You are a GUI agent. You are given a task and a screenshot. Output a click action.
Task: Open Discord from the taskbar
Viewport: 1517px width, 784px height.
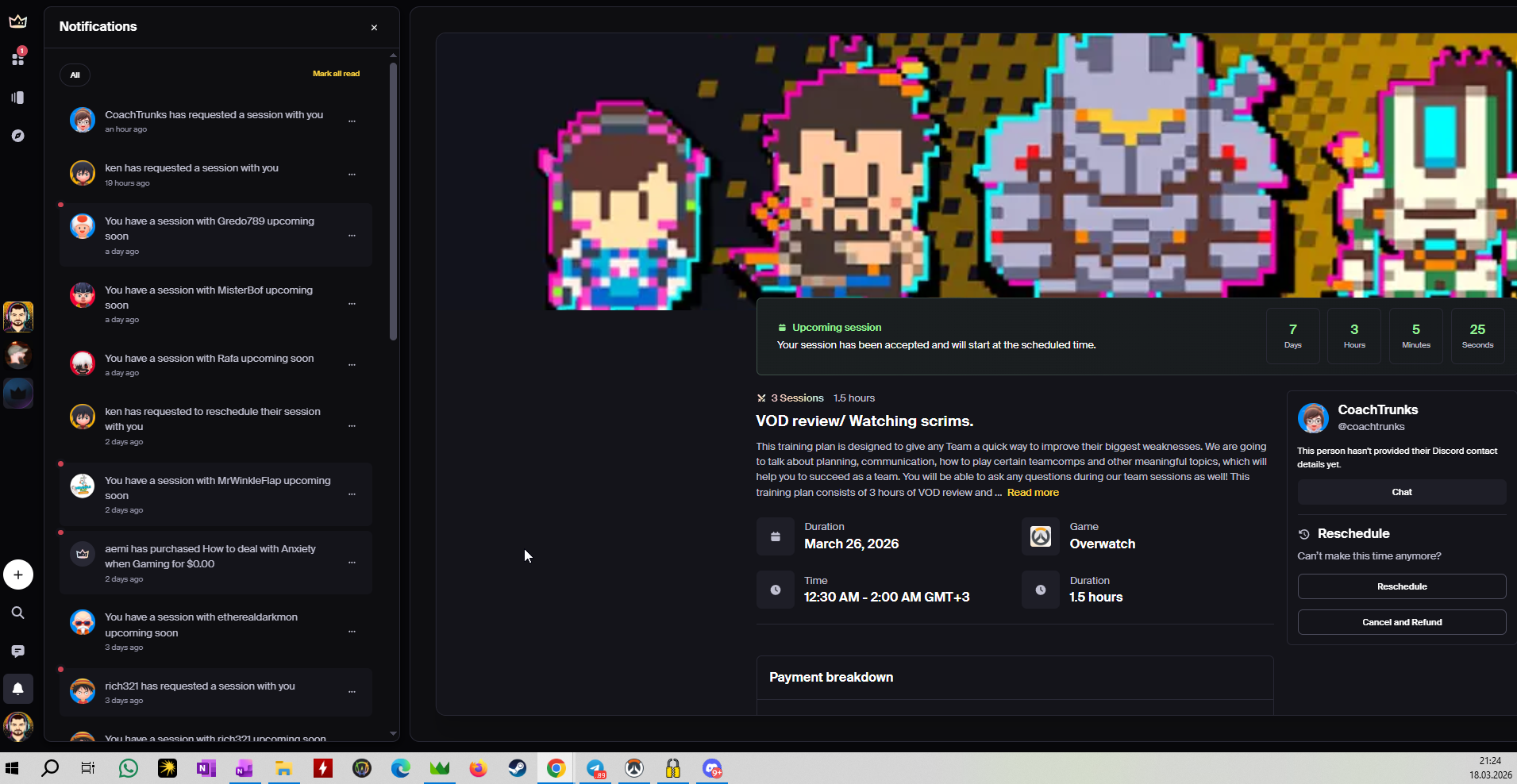tap(712, 768)
